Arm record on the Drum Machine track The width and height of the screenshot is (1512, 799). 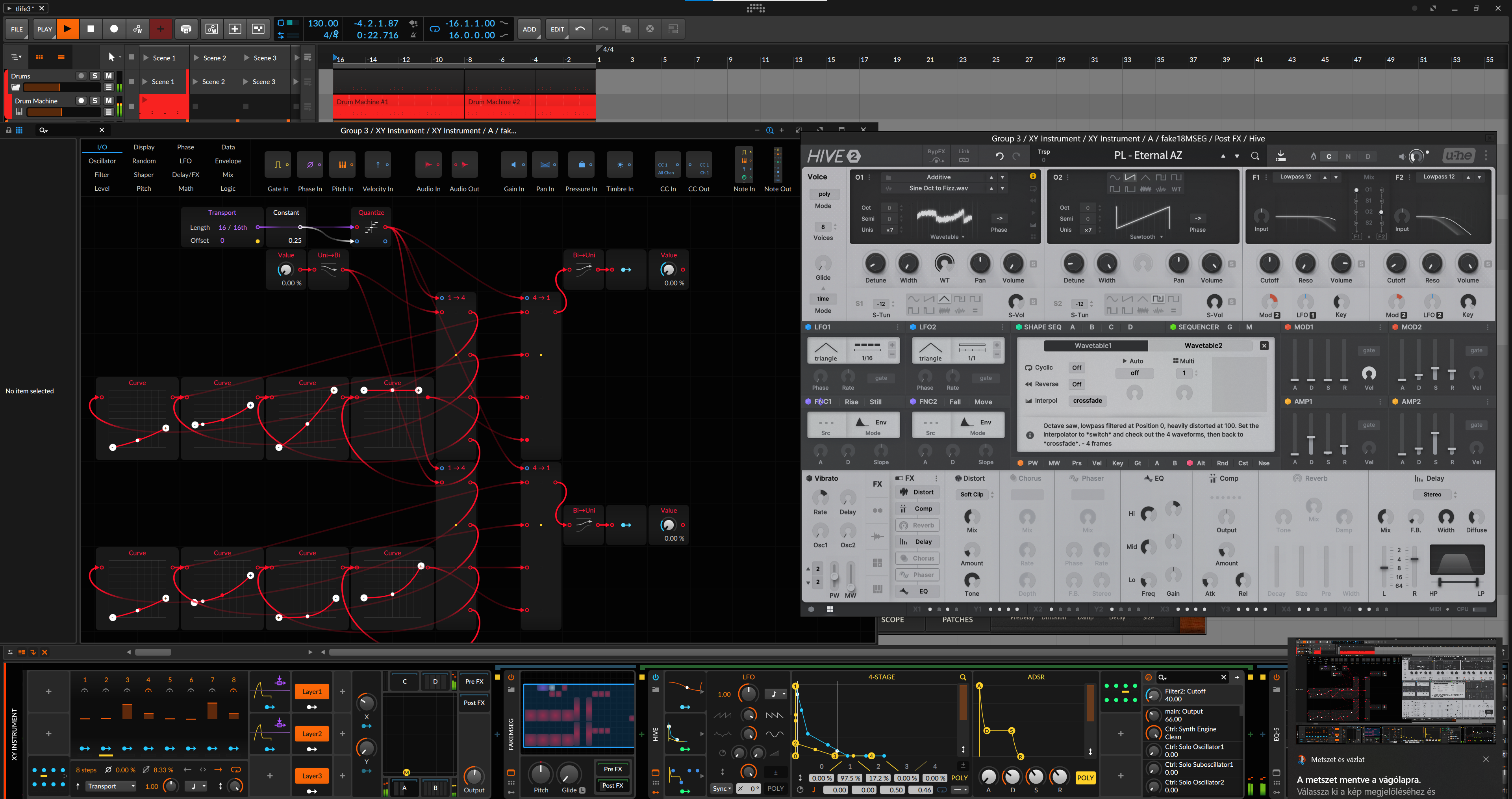click(81, 100)
